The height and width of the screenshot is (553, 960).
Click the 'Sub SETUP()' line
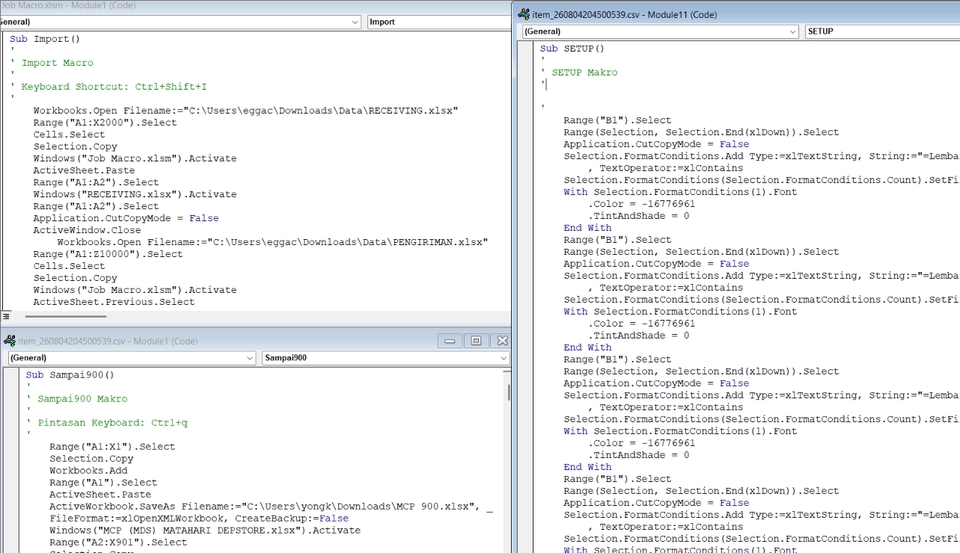pos(572,48)
